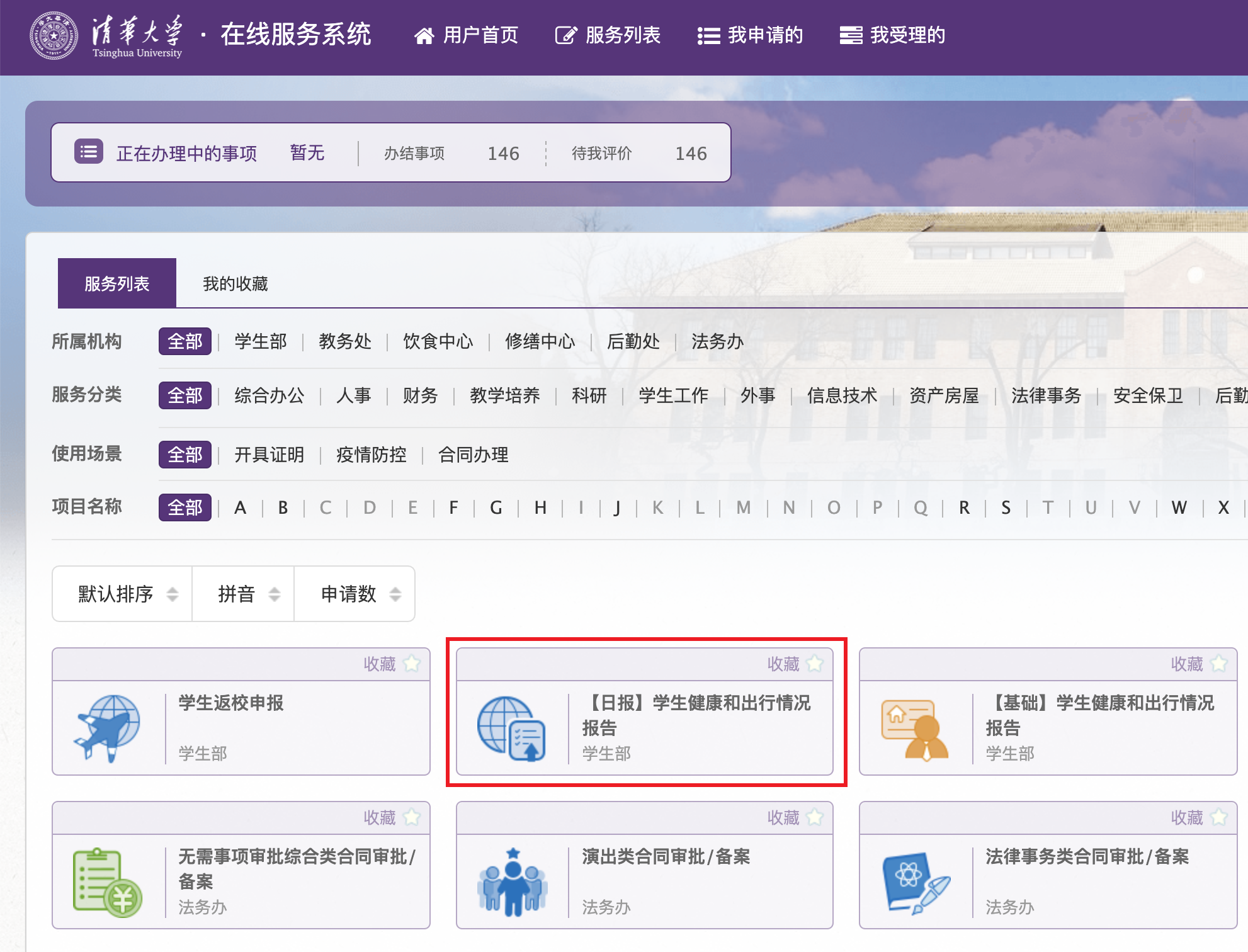Toggle 收藏 star on 学生返校申报 card
The width and height of the screenshot is (1248, 952).
point(412,664)
